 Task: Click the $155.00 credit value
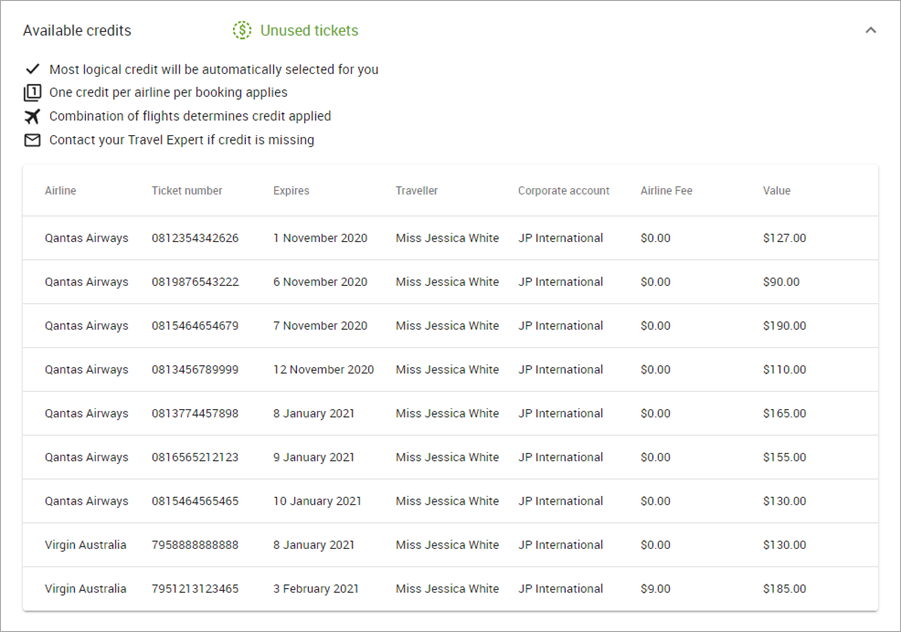click(784, 457)
